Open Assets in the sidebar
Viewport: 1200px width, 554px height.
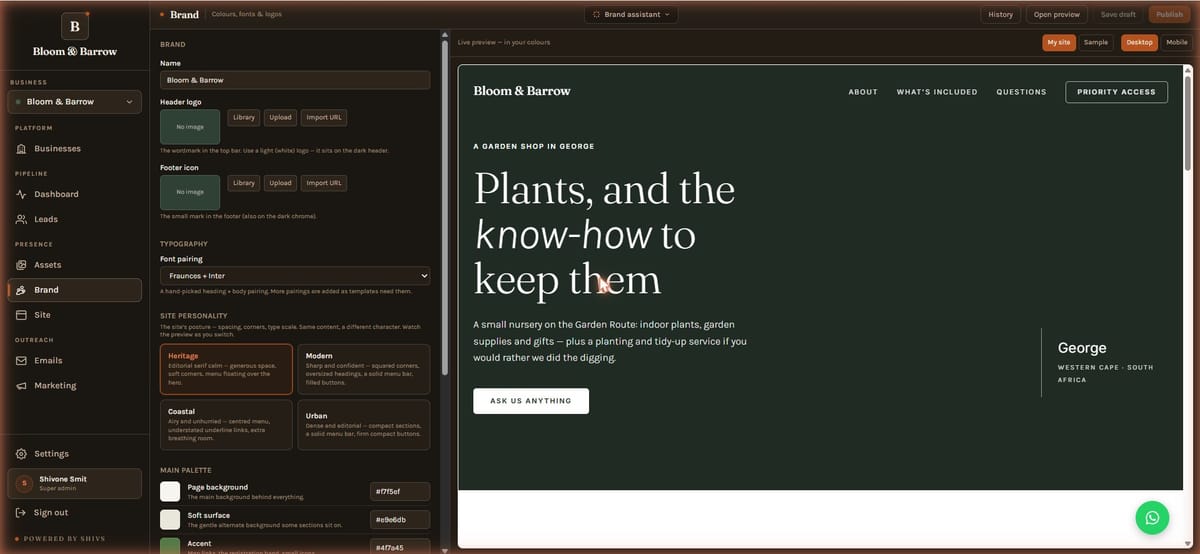tap(74, 265)
